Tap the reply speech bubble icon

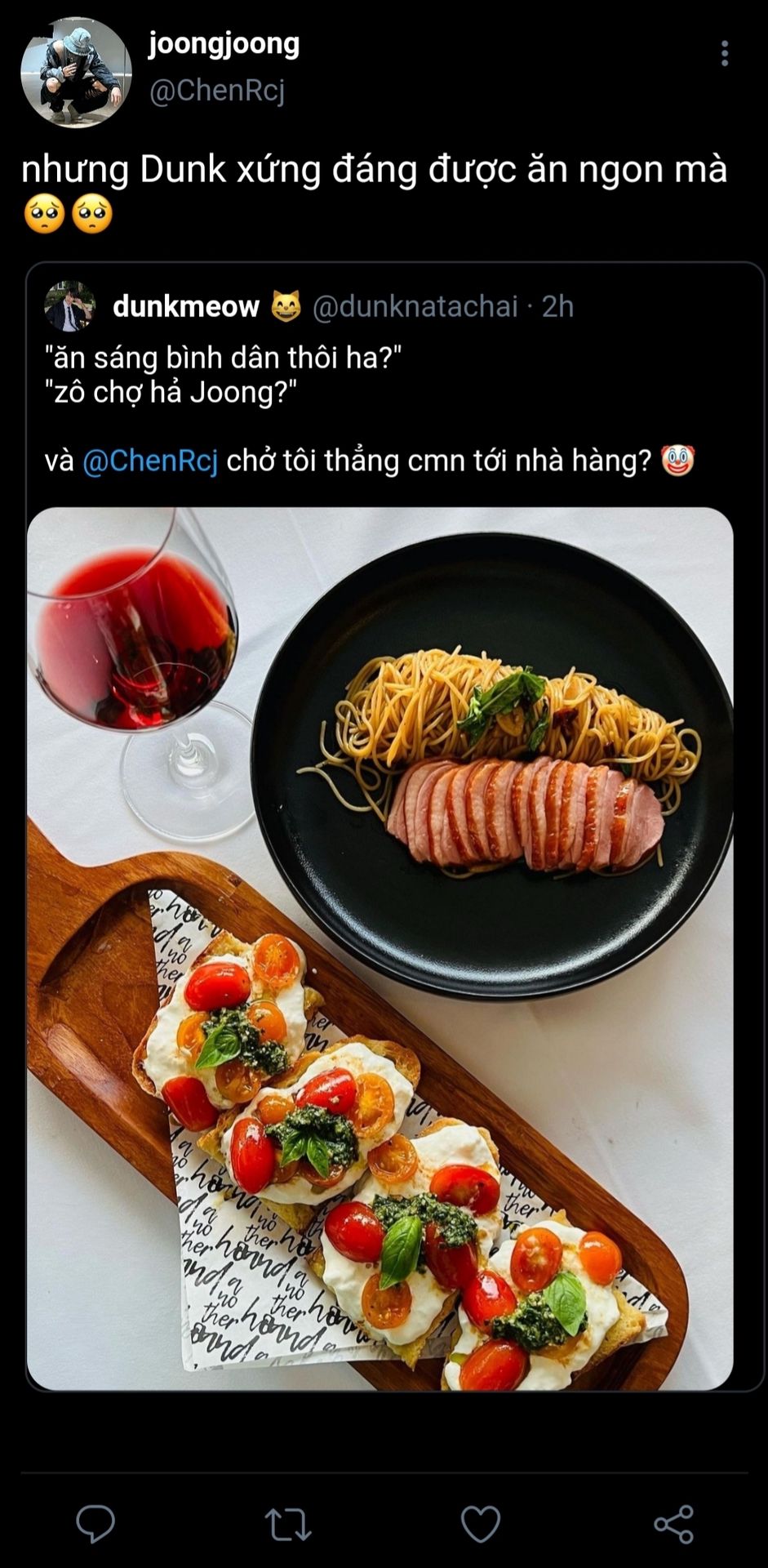95,1523
